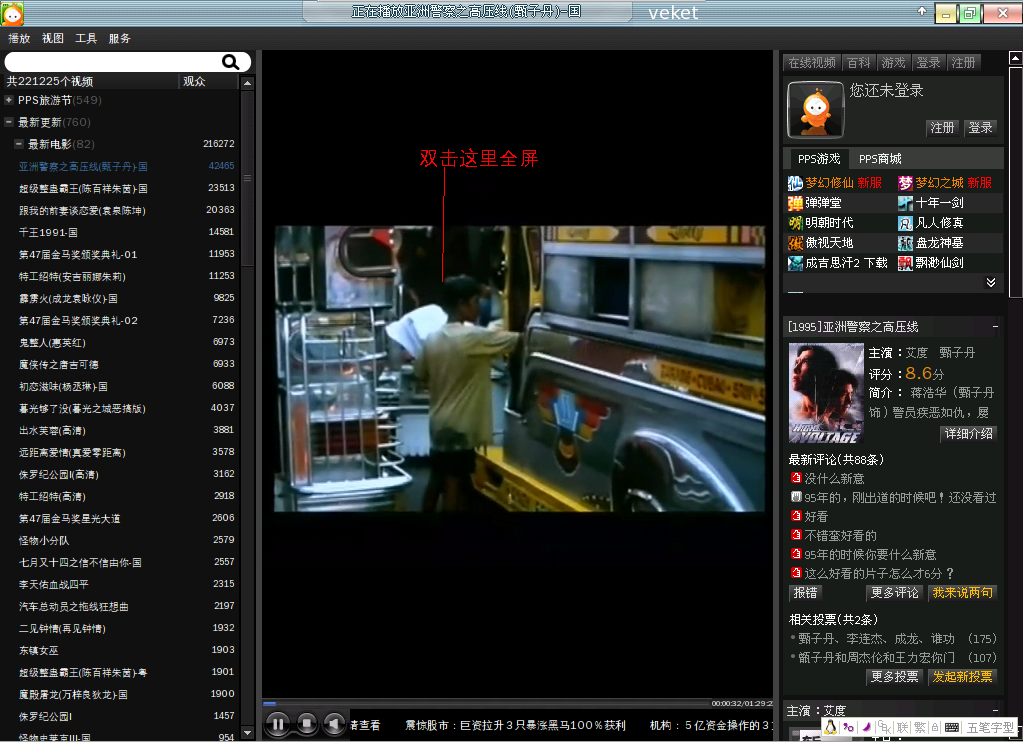This screenshot has width=1023, height=743.
Task: Open the 梦幻之城 game icon
Action: point(905,183)
